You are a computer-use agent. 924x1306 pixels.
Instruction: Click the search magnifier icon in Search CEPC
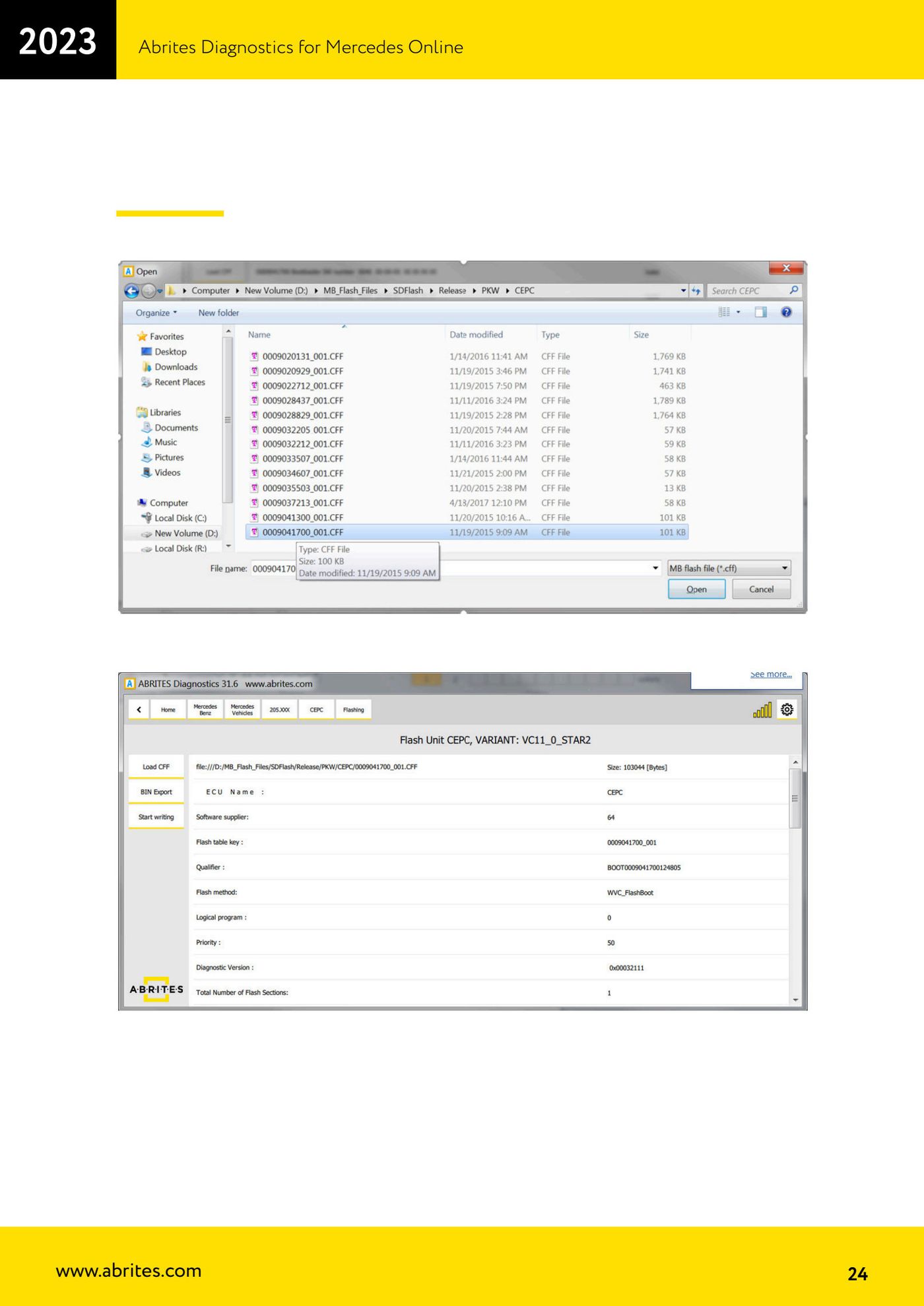click(x=794, y=290)
